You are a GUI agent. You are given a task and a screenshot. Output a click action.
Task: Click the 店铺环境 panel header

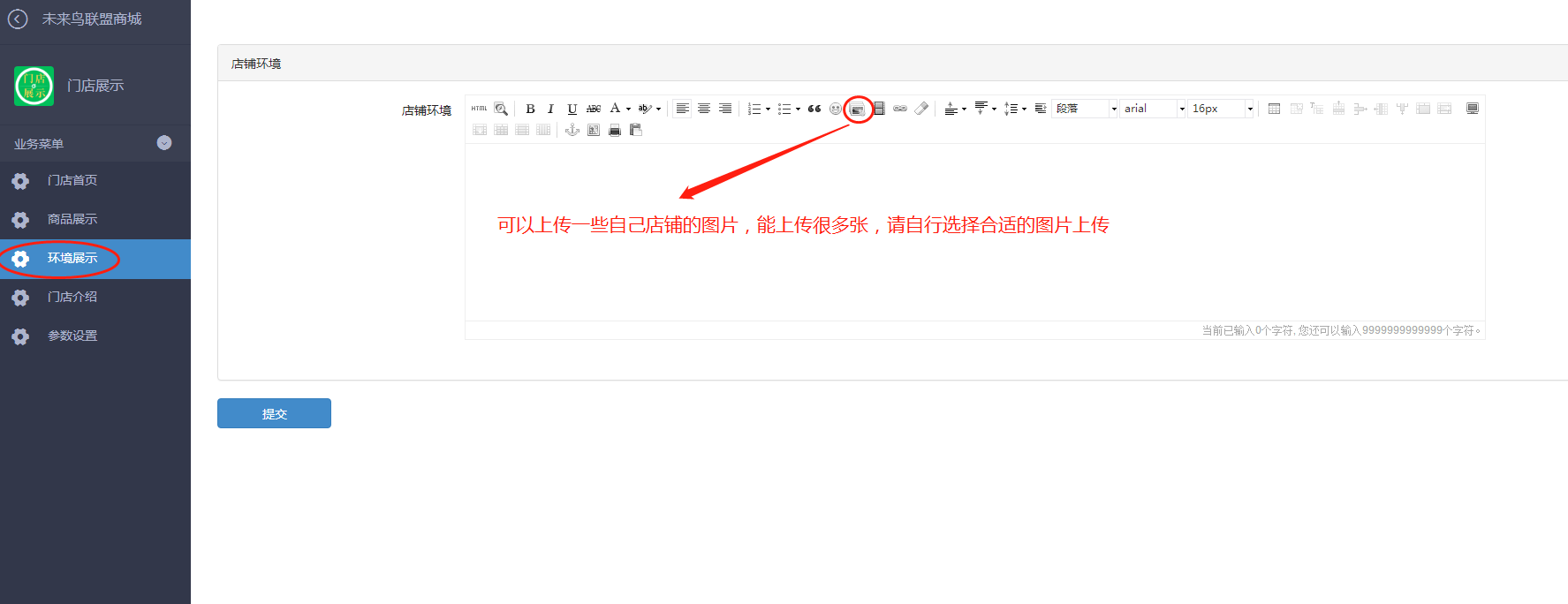point(892,64)
